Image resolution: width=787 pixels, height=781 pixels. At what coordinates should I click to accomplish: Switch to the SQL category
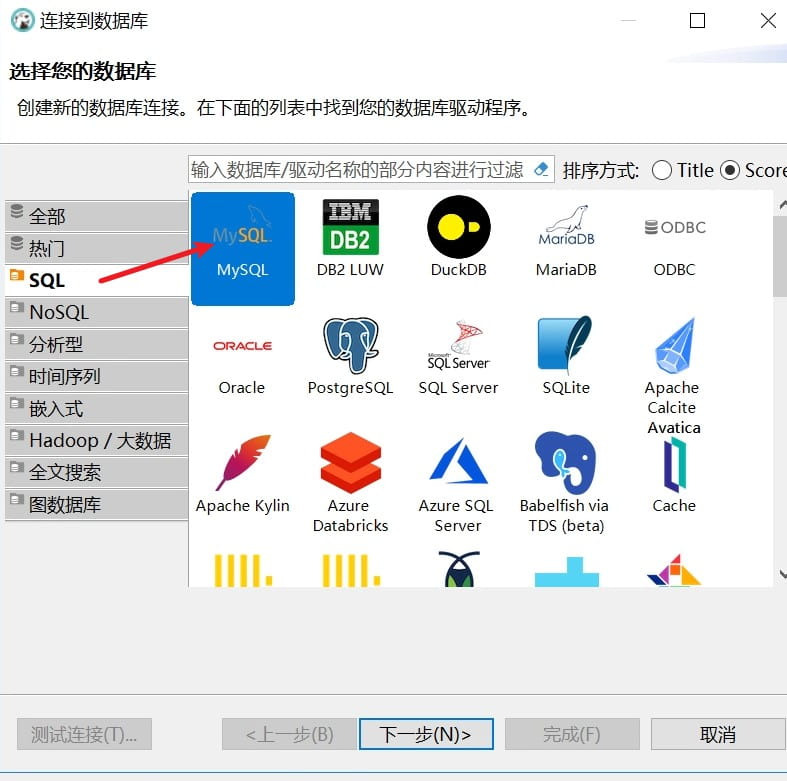click(x=97, y=280)
